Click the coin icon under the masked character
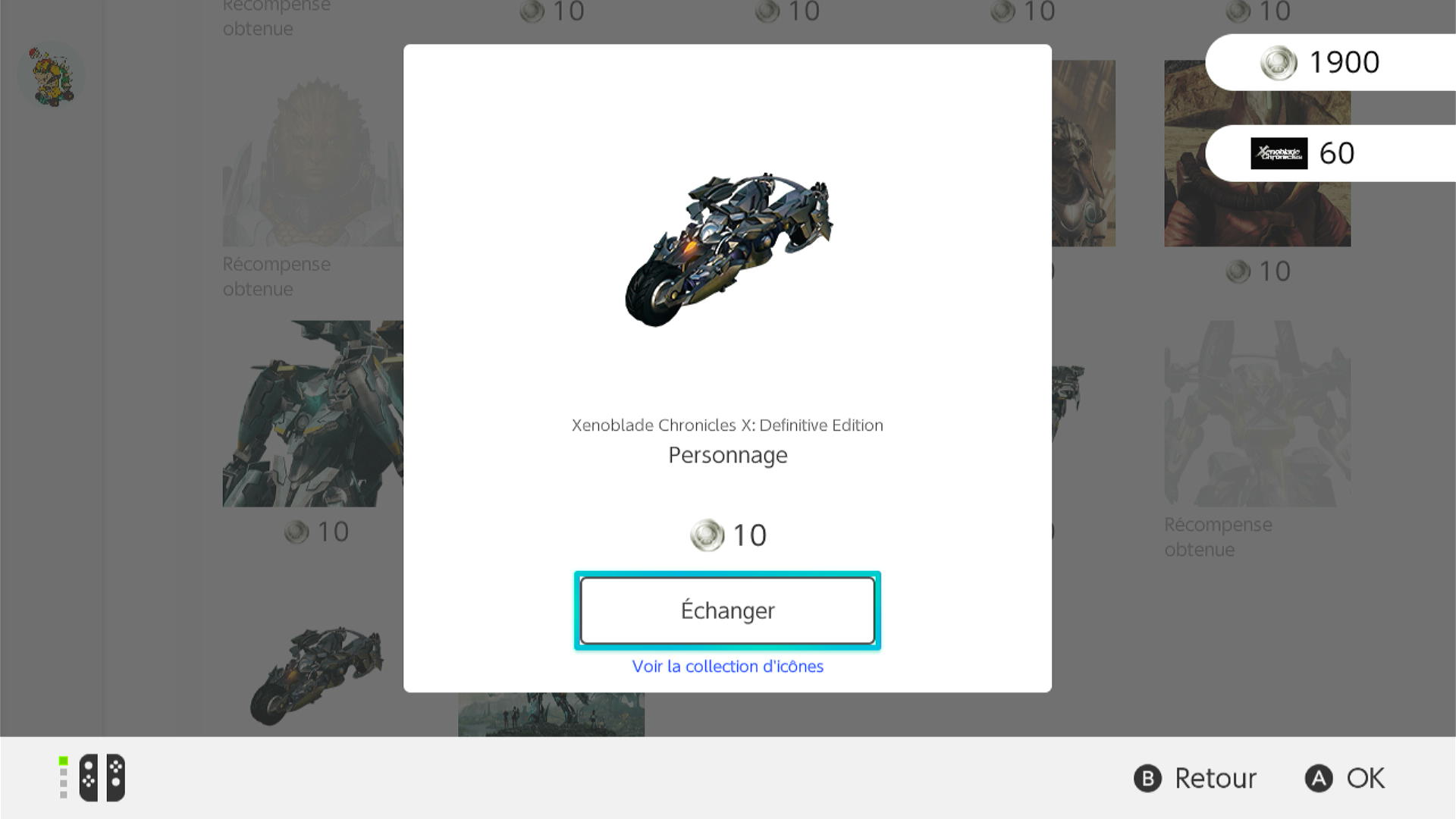Image resolution: width=1456 pixels, height=819 pixels. coord(1238,271)
